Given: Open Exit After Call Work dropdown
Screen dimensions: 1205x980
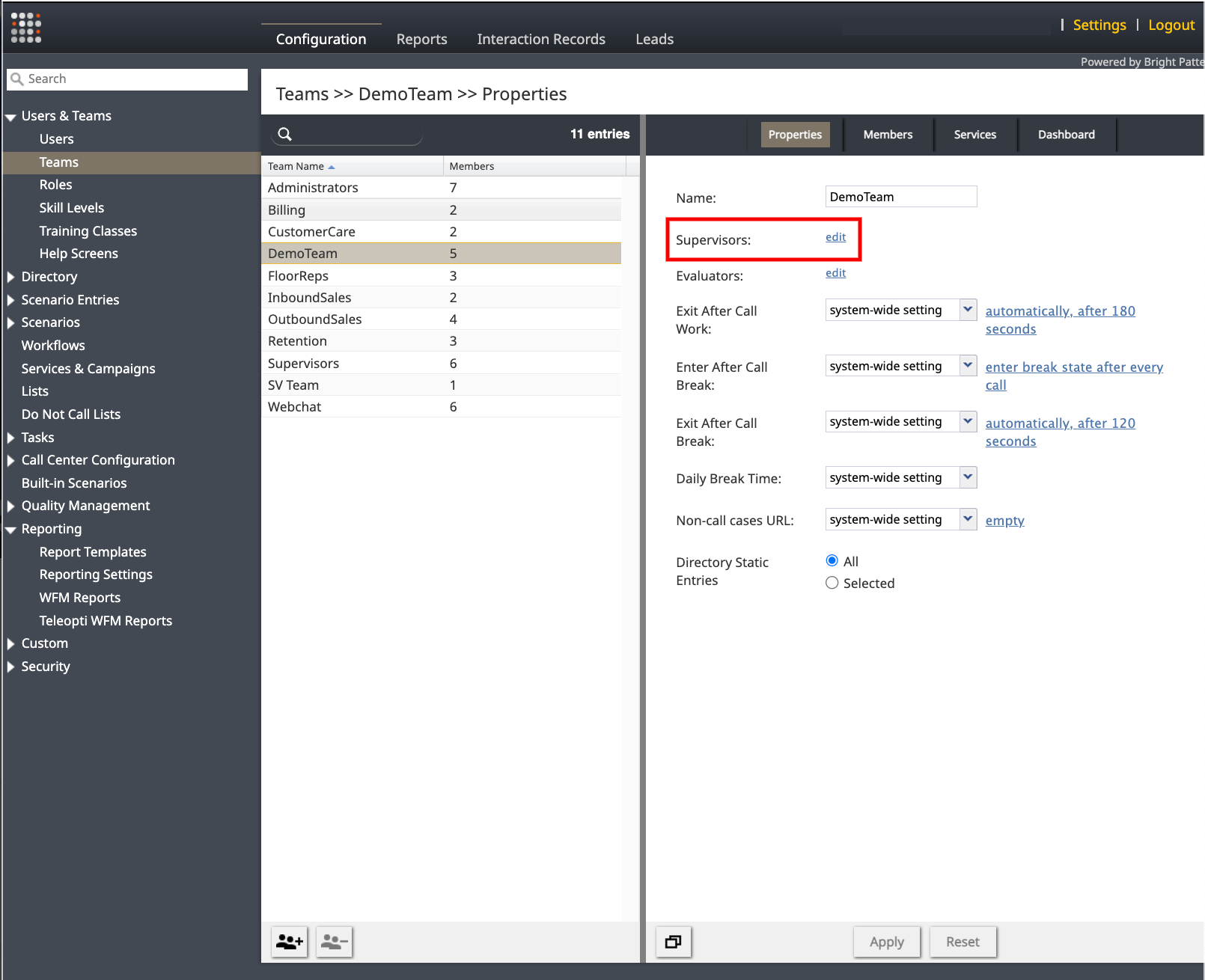Looking at the screenshot, I should pyautogui.click(x=968, y=310).
